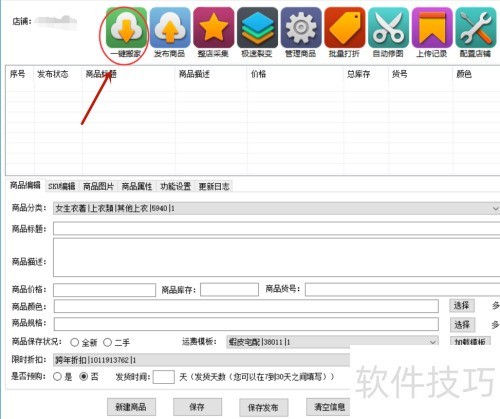The image size is (500, 419).
Task: Open 配置店铺 wrench tools icon
Action: coord(476,28)
